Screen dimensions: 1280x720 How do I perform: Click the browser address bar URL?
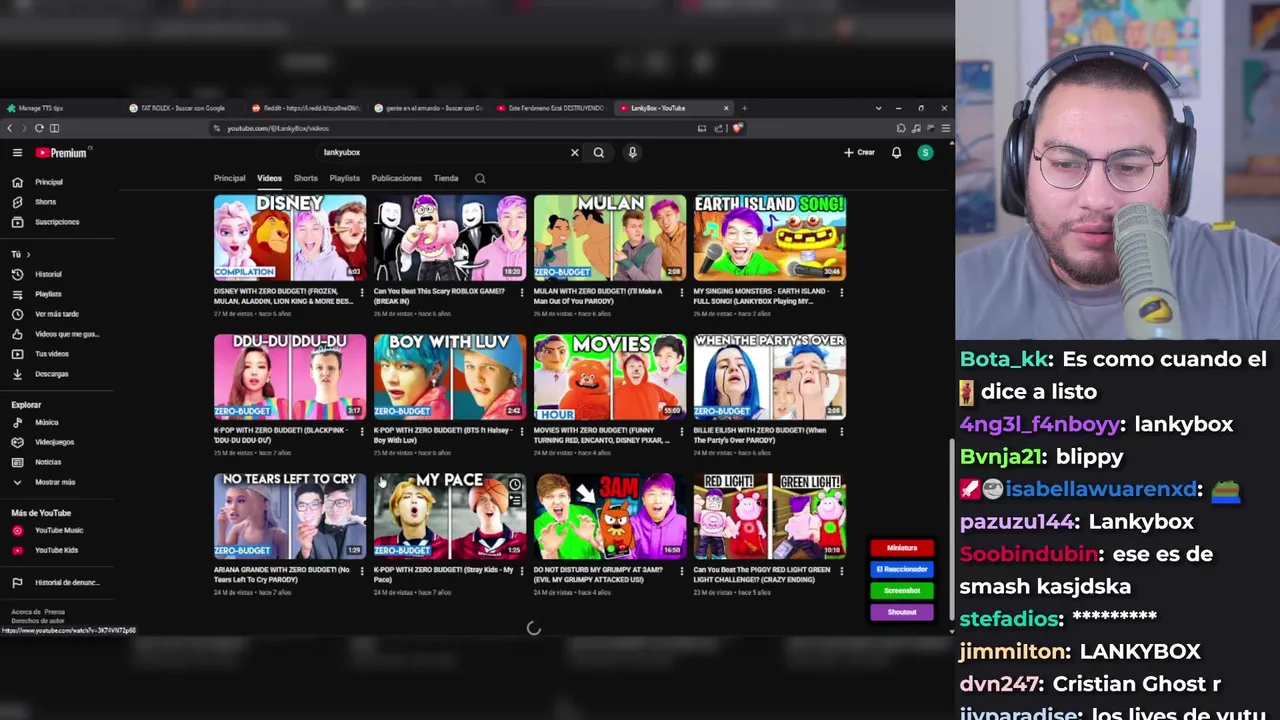point(278,128)
